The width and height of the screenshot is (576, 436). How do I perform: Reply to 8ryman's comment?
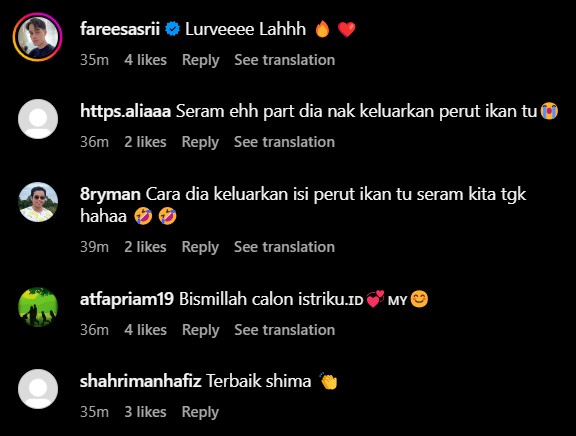click(200, 247)
